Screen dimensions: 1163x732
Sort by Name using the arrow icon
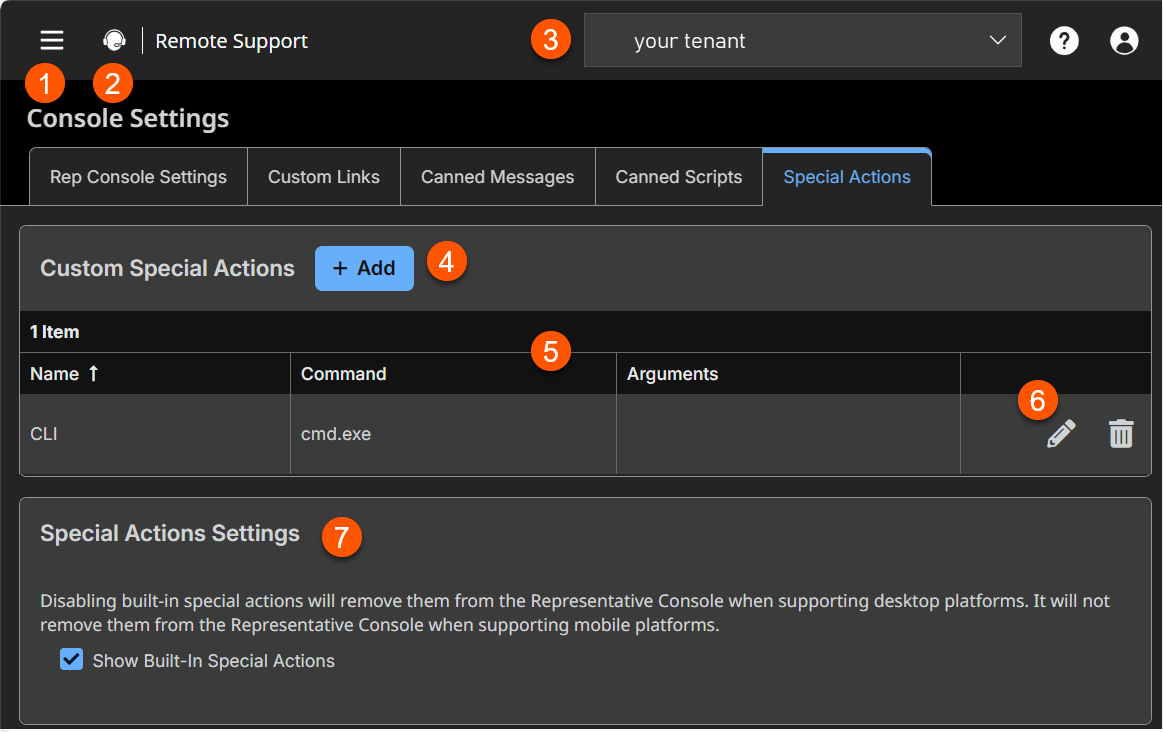(94, 374)
